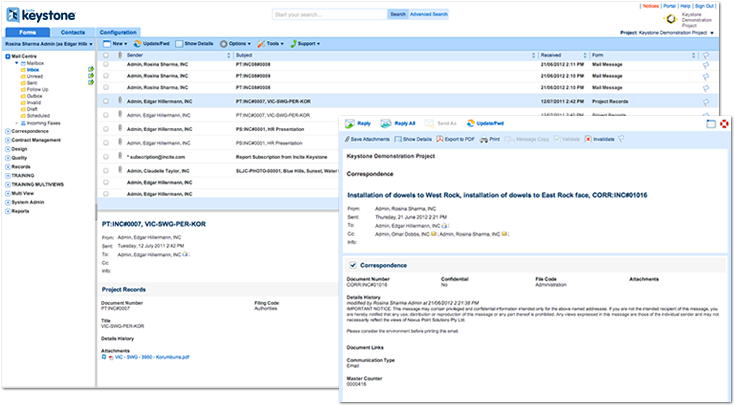Click the PDF icon beside Korumburra attachment
Viewport: 734px width, 405px height.
coord(111,357)
